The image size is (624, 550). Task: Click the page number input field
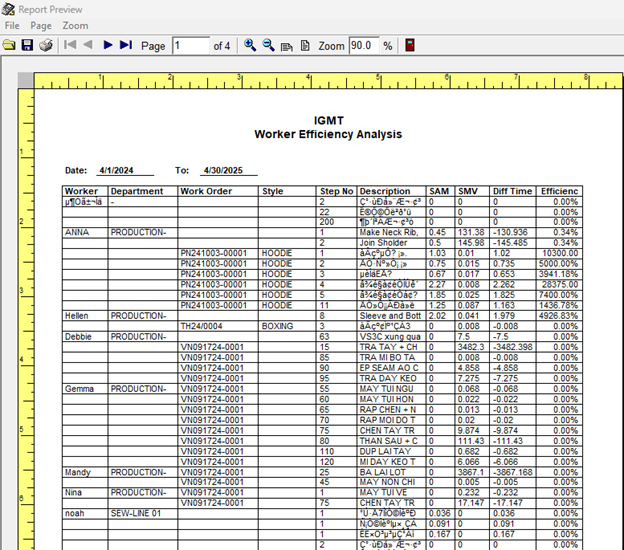click(x=191, y=45)
